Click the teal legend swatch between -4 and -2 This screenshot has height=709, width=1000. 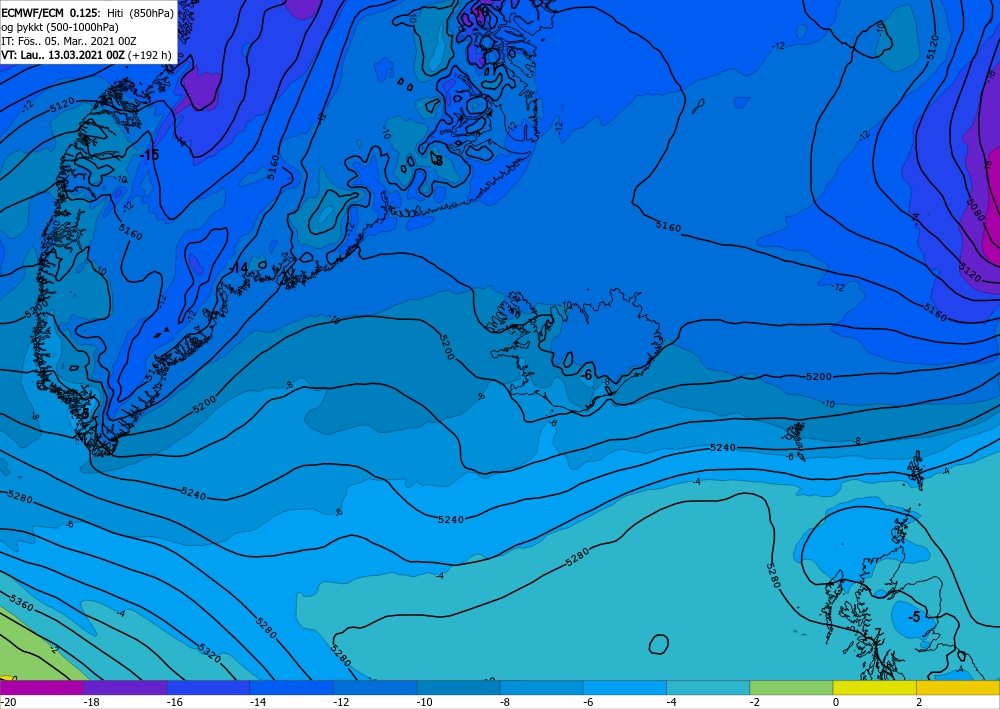(708, 688)
